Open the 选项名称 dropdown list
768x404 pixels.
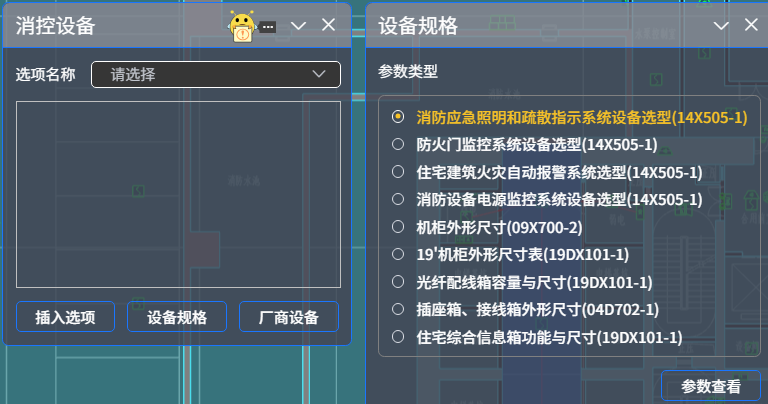[x=216, y=74]
